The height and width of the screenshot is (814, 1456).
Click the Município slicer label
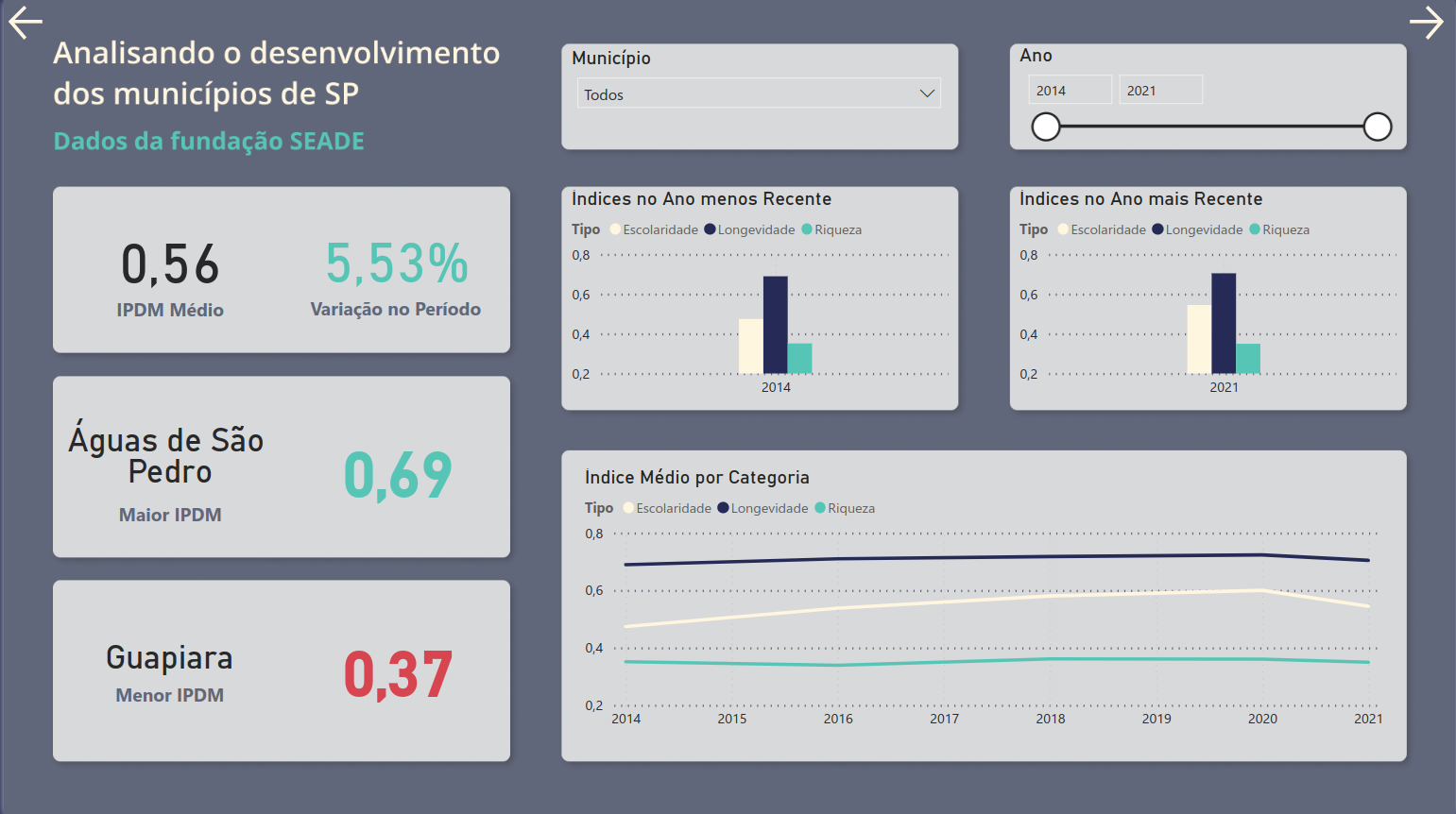pyautogui.click(x=611, y=58)
